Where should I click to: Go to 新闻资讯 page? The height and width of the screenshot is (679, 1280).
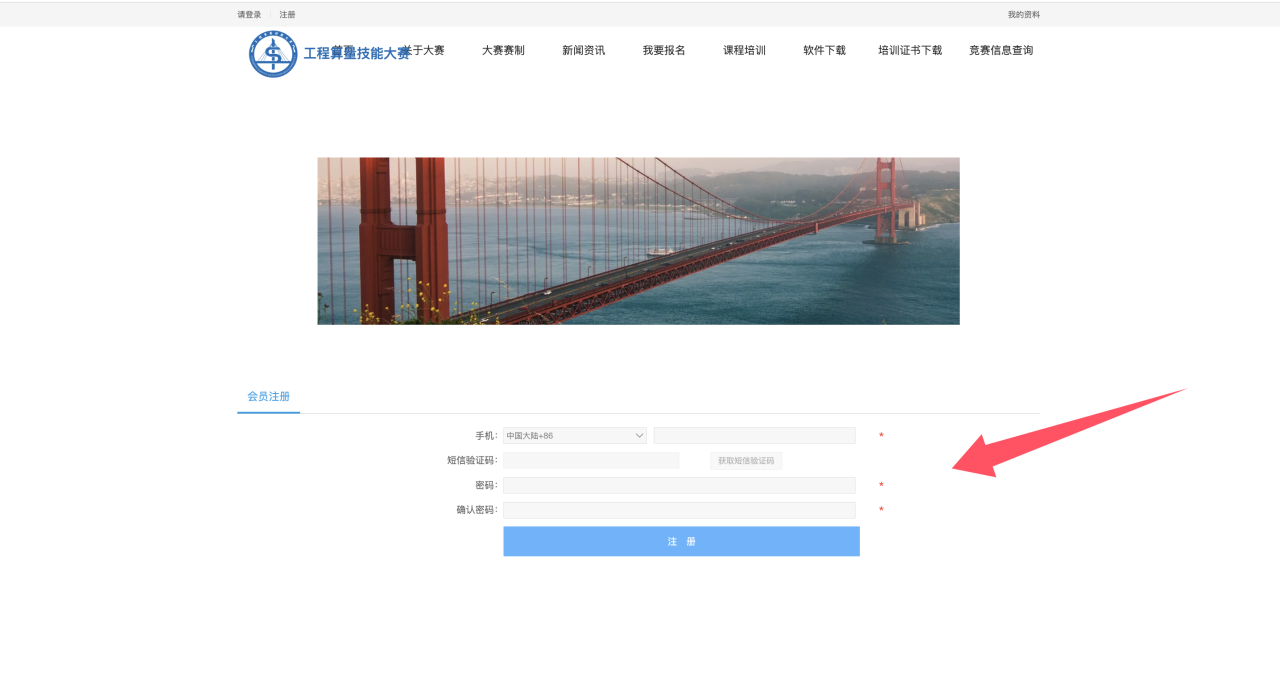coord(583,51)
